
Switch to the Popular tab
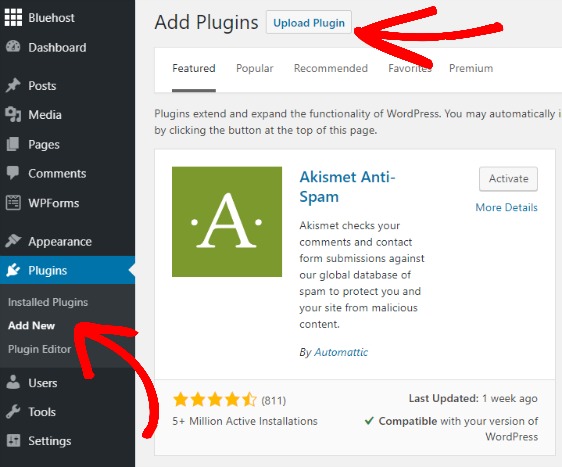[x=254, y=68]
